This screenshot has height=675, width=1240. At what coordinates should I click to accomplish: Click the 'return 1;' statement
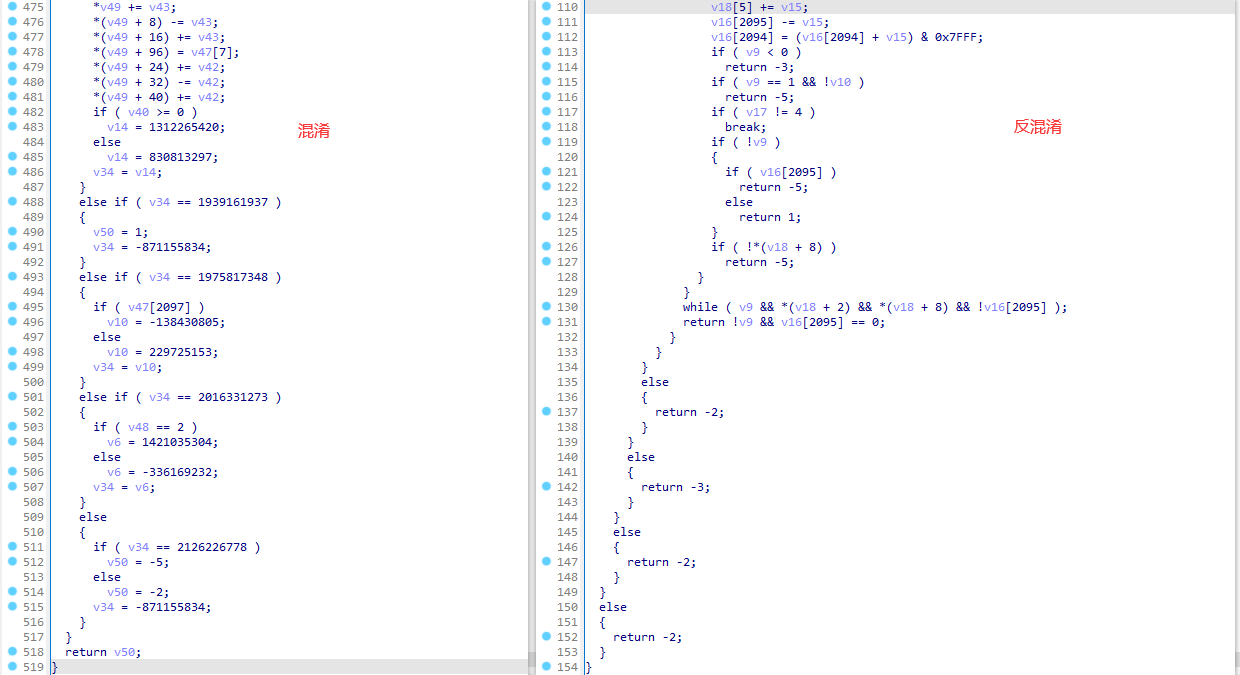(x=770, y=217)
